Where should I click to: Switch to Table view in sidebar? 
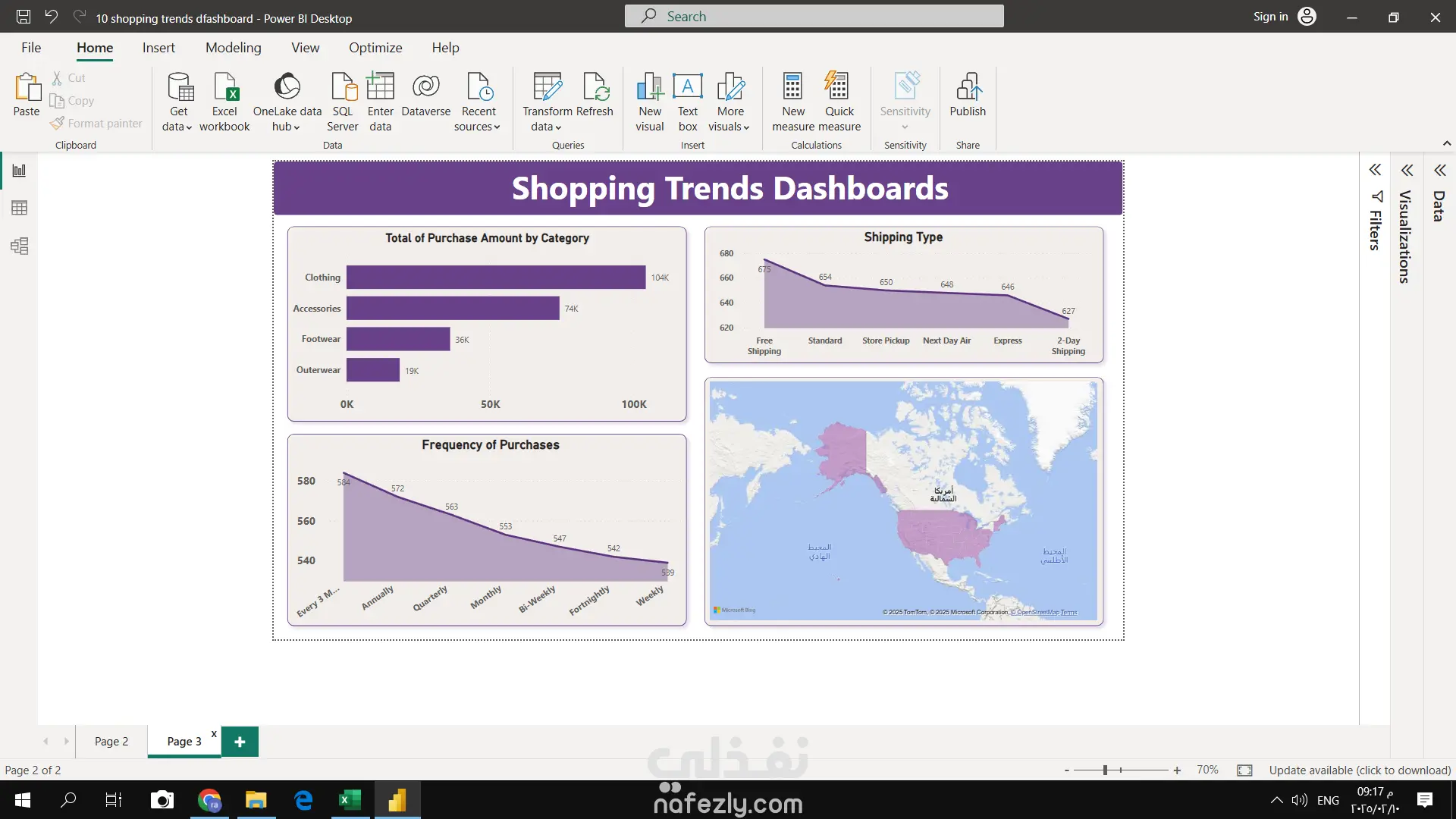19,208
